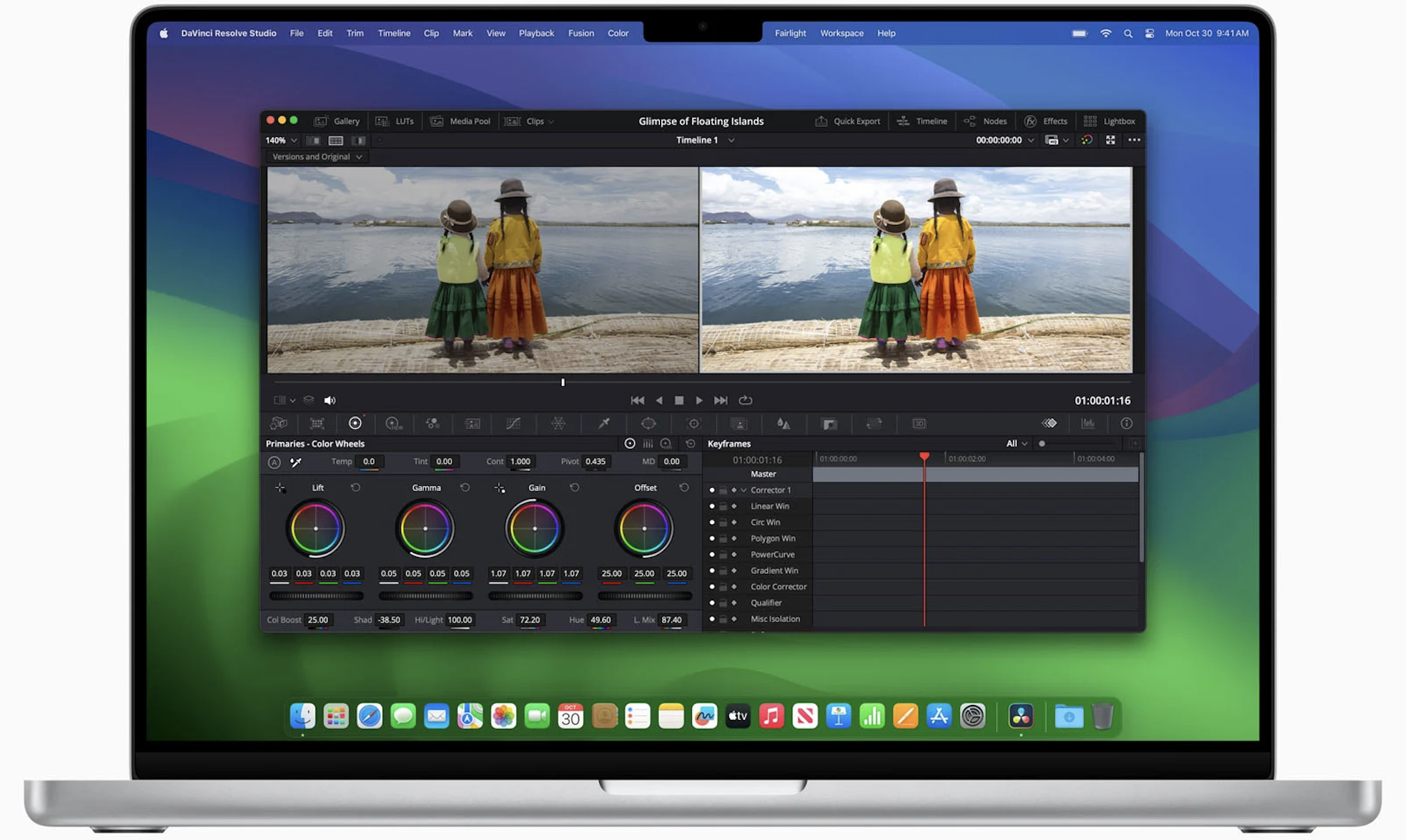Open the HDR color wheels palette

point(394,423)
